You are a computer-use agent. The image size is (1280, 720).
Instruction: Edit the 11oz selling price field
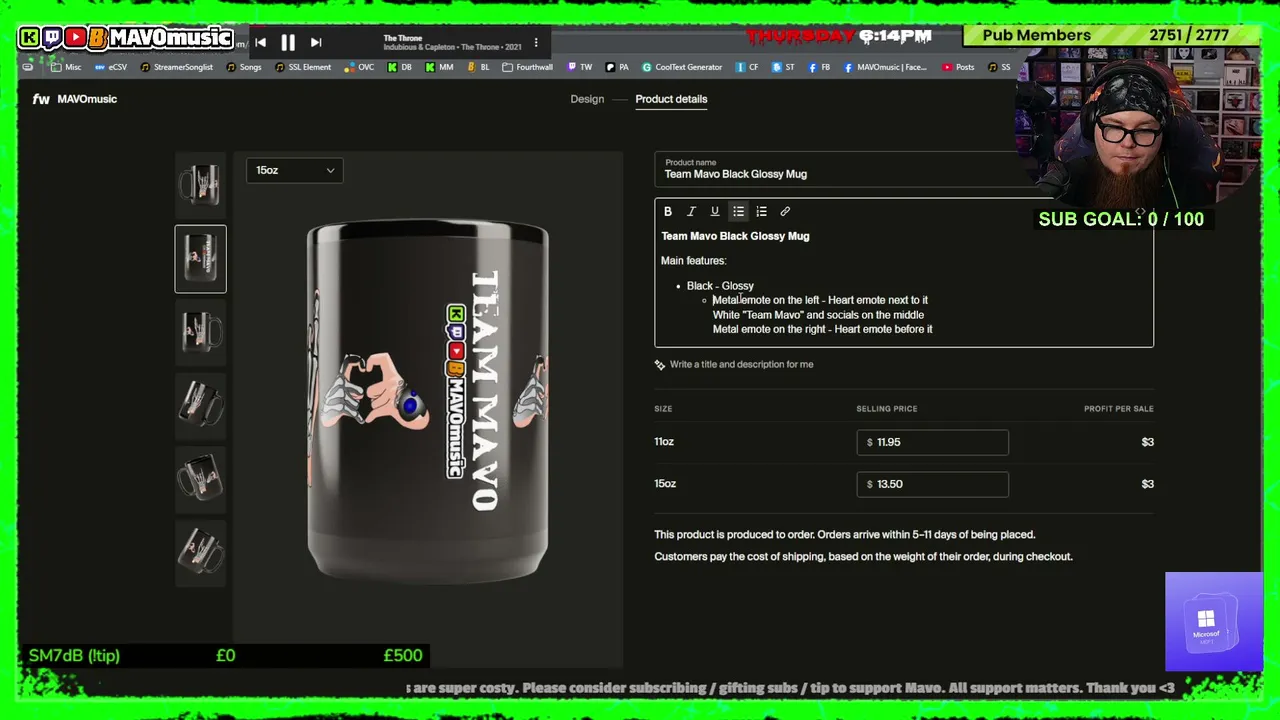(x=932, y=442)
